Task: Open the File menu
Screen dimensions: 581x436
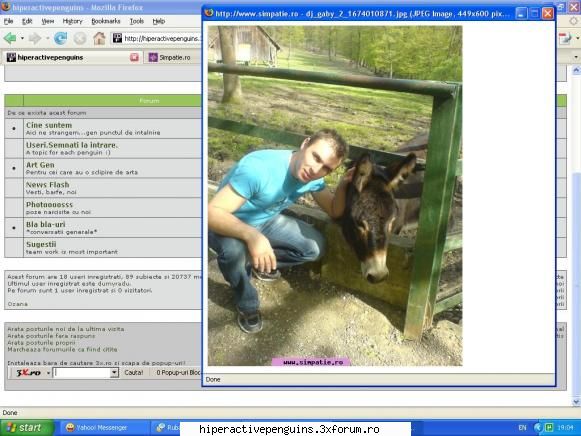Action: pyautogui.click(x=8, y=21)
